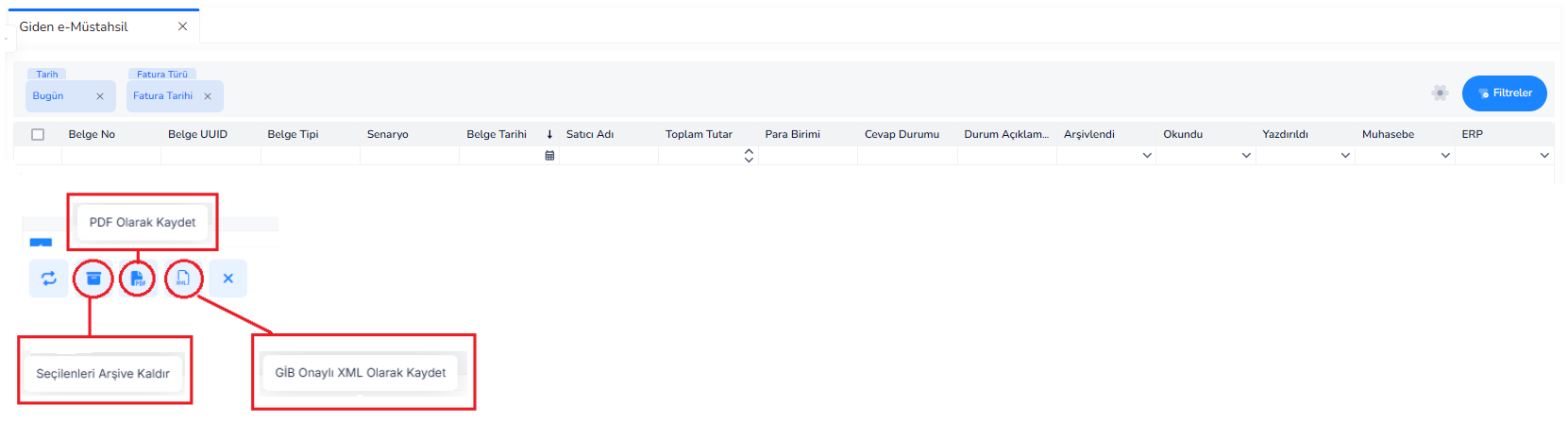Close the Giden e-Müstahsil tab

(x=182, y=26)
